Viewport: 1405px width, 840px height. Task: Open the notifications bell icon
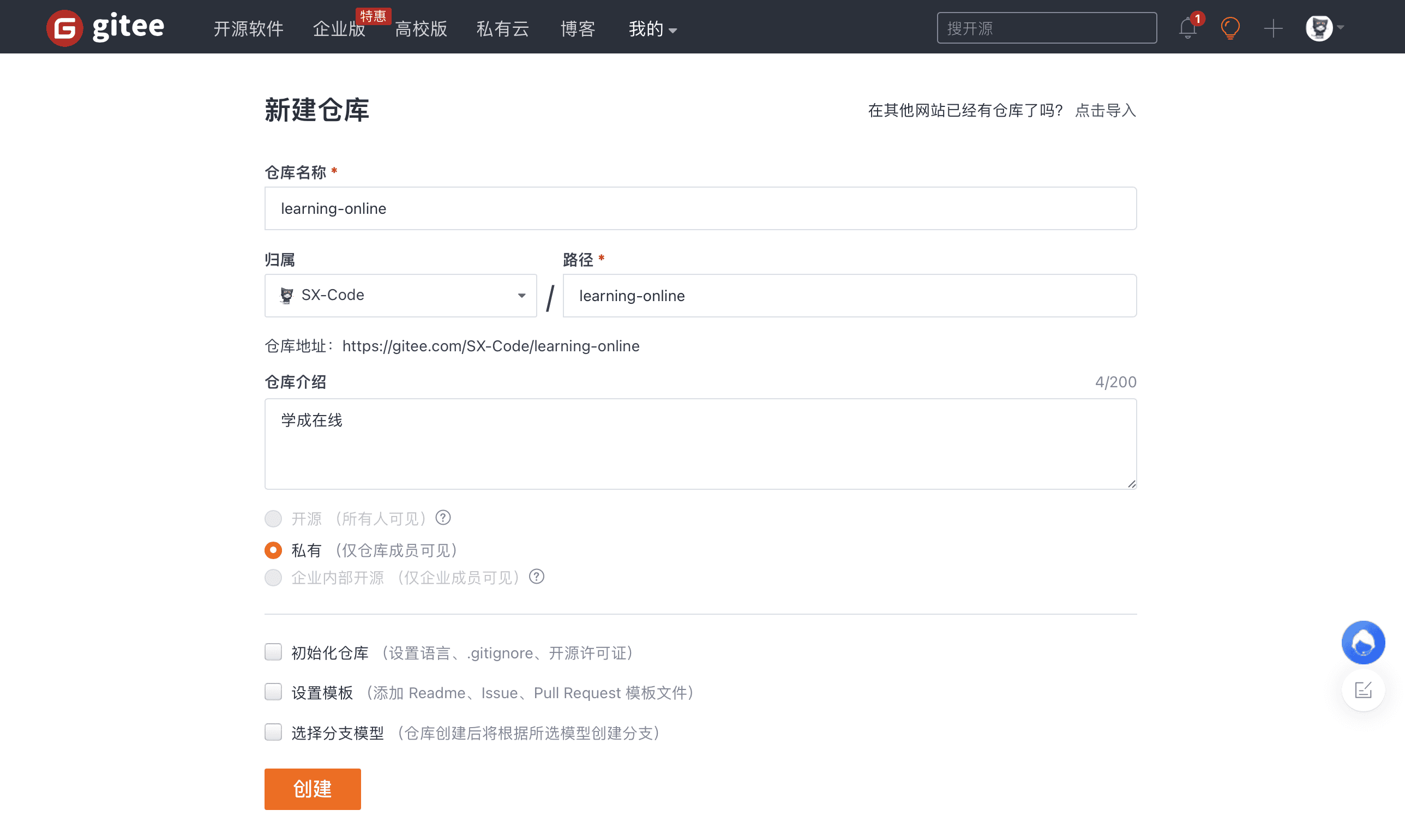(x=1187, y=28)
